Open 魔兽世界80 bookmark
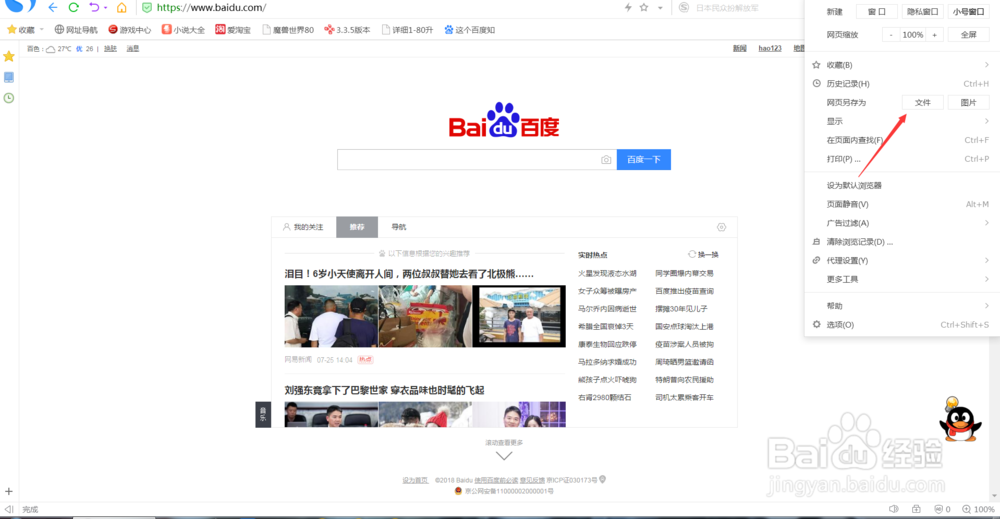 [x=288, y=30]
